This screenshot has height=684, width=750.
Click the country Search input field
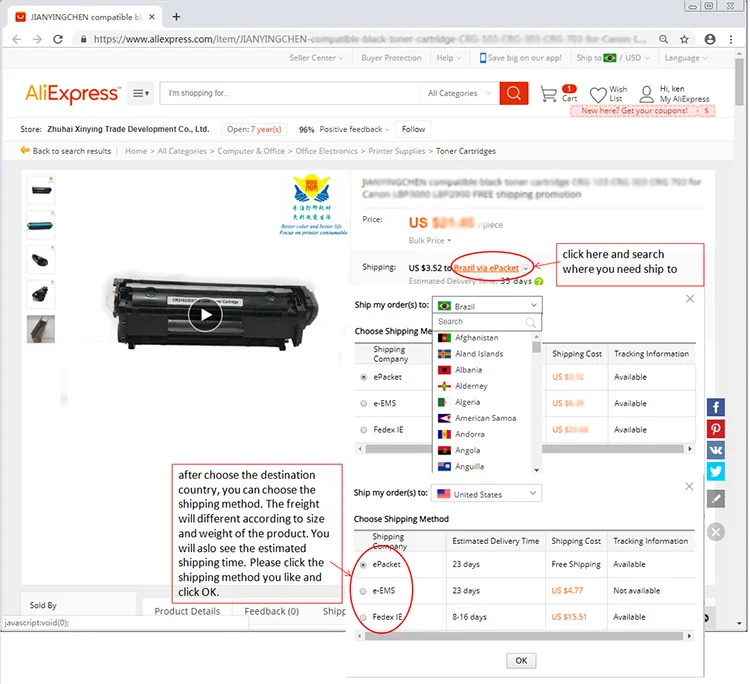coord(487,322)
